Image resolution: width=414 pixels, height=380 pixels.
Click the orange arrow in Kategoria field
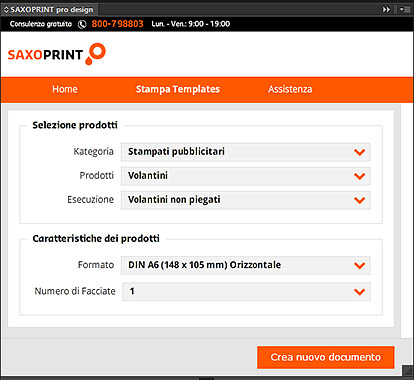359,152
